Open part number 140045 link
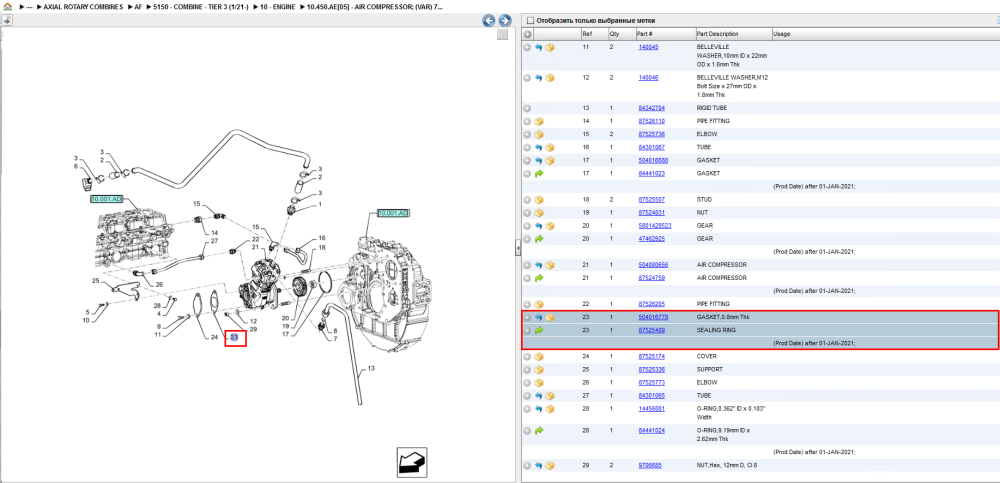The image size is (1000, 483). point(649,47)
